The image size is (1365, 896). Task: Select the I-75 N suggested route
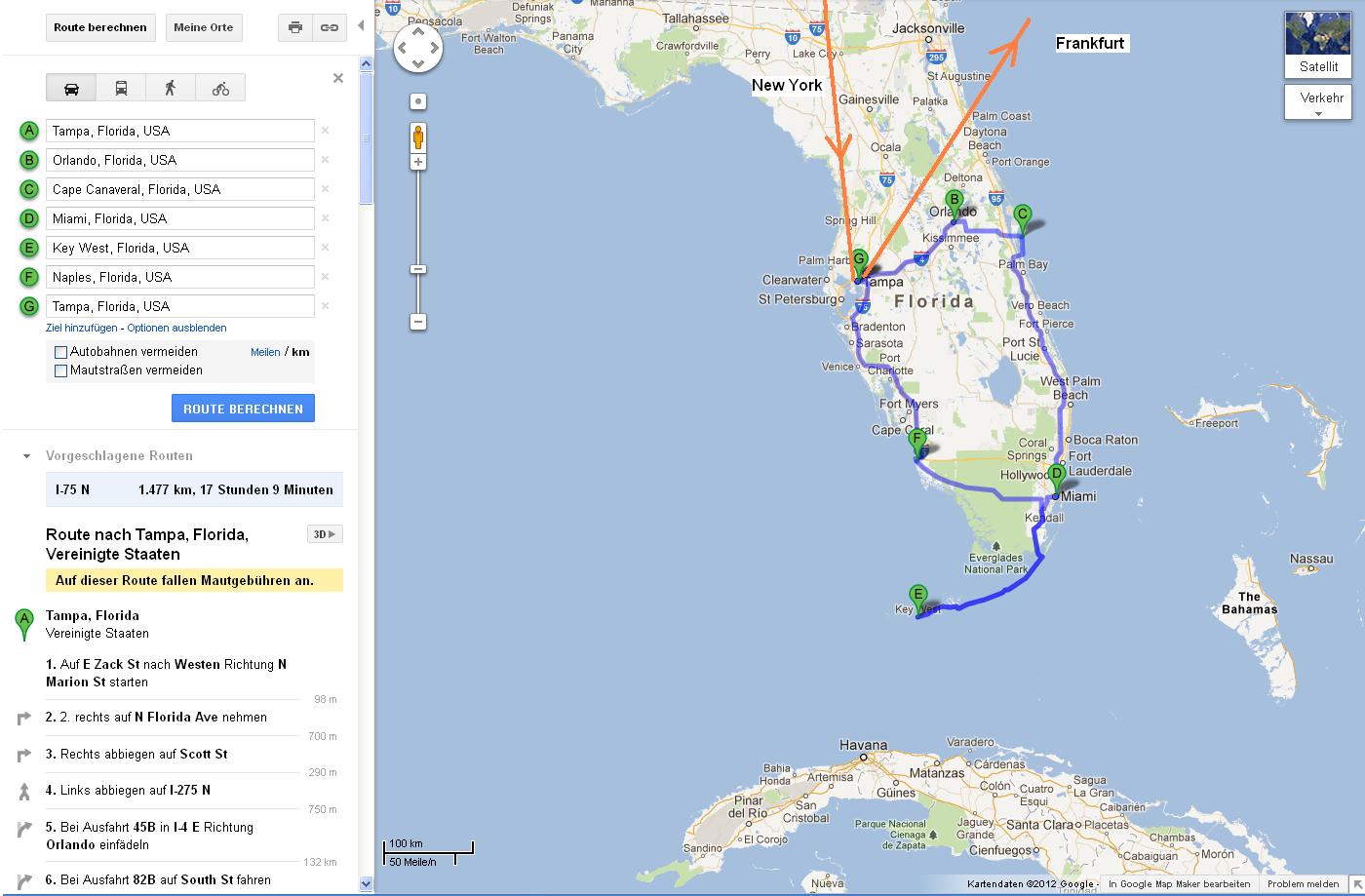click(194, 489)
